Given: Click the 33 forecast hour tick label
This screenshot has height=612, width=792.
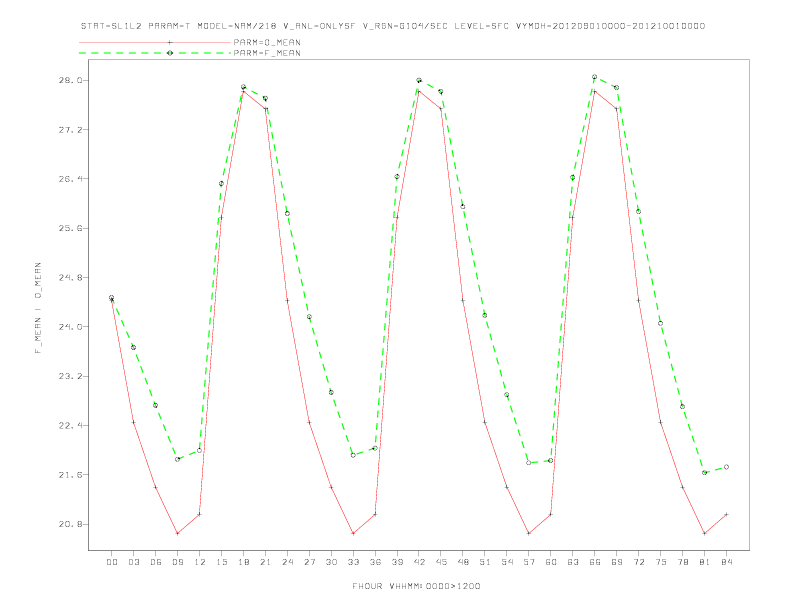Looking at the screenshot, I should click(353, 562).
